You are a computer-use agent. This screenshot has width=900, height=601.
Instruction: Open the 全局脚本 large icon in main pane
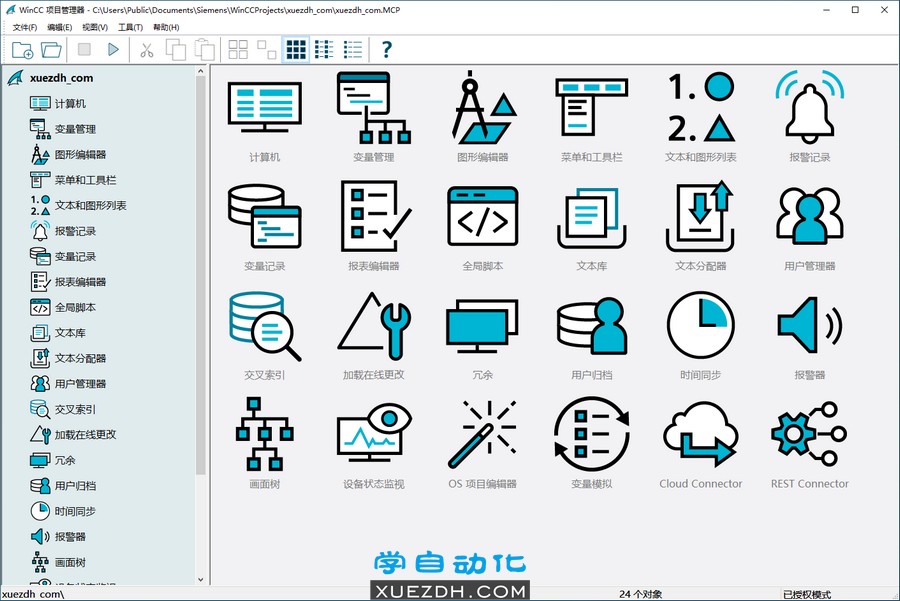tap(483, 216)
